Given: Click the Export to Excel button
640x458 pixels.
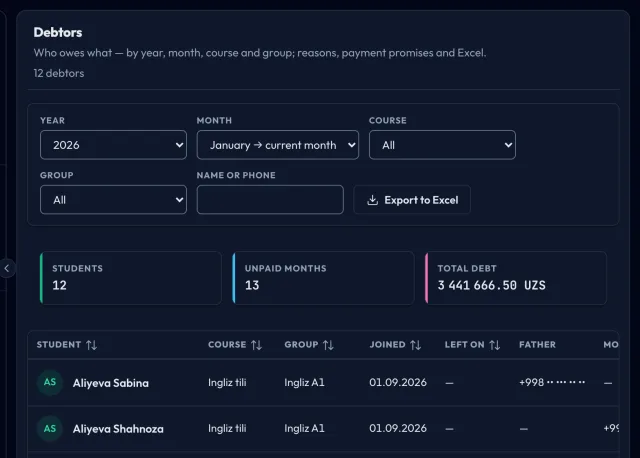Looking at the screenshot, I should pyautogui.click(x=412, y=200).
